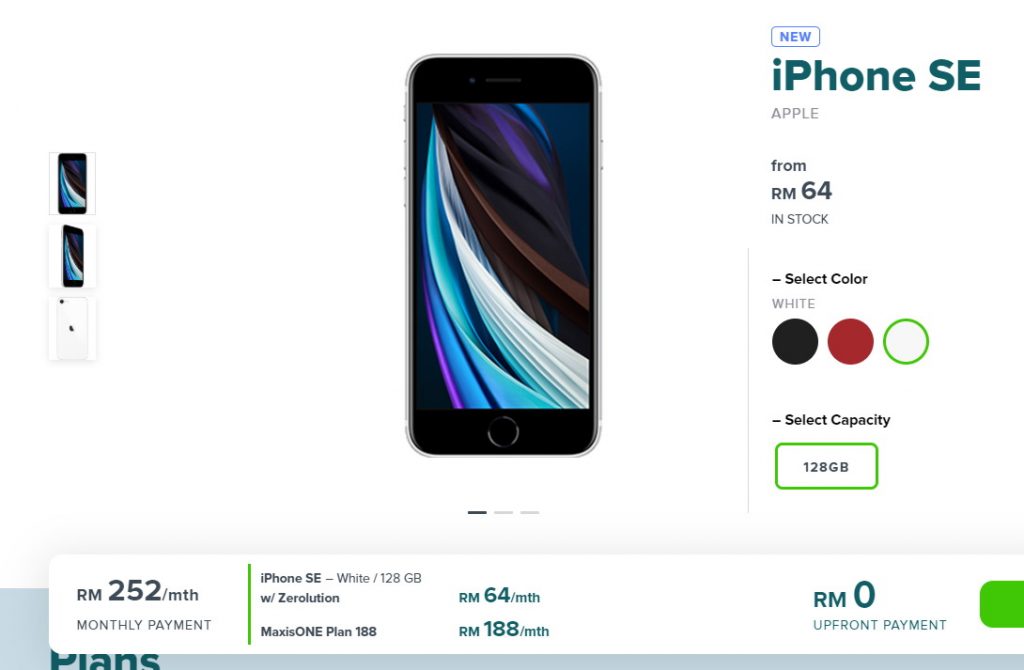Click the main iPhone SE product image

coord(503,256)
